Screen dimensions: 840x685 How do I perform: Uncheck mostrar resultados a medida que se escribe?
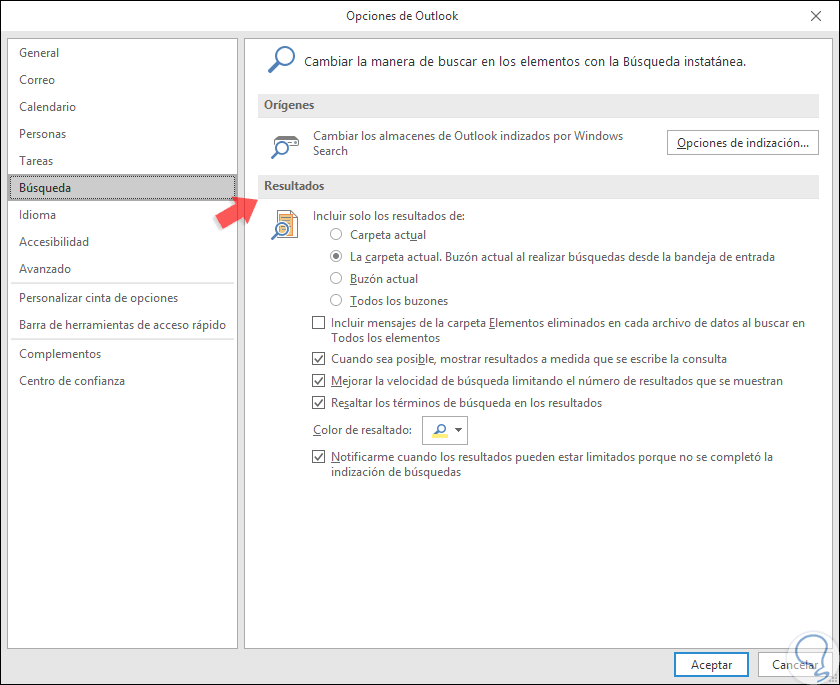coord(318,358)
